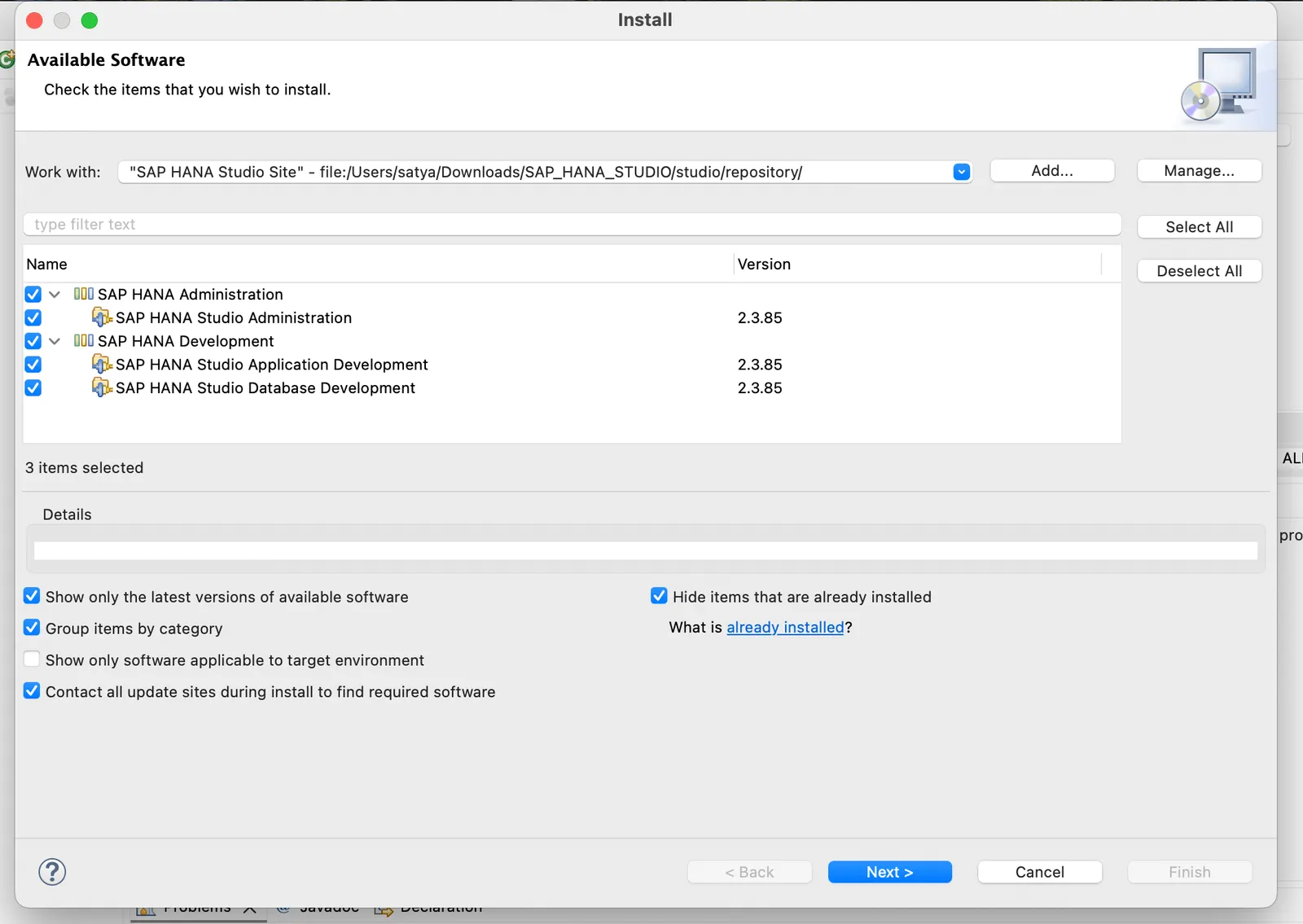Image resolution: width=1303 pixels, height=924 pixels.
Task: Uncheck the SAP HANA Development category checkbox
Action: (x=33, y=341)
